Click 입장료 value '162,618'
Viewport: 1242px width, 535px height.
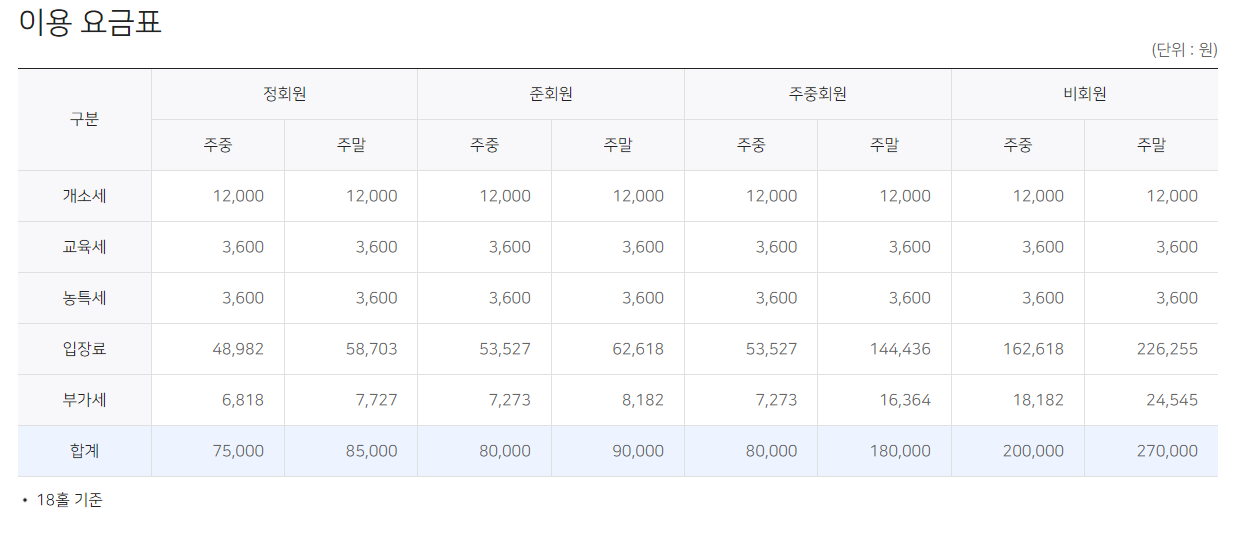tap(1033, 349)
